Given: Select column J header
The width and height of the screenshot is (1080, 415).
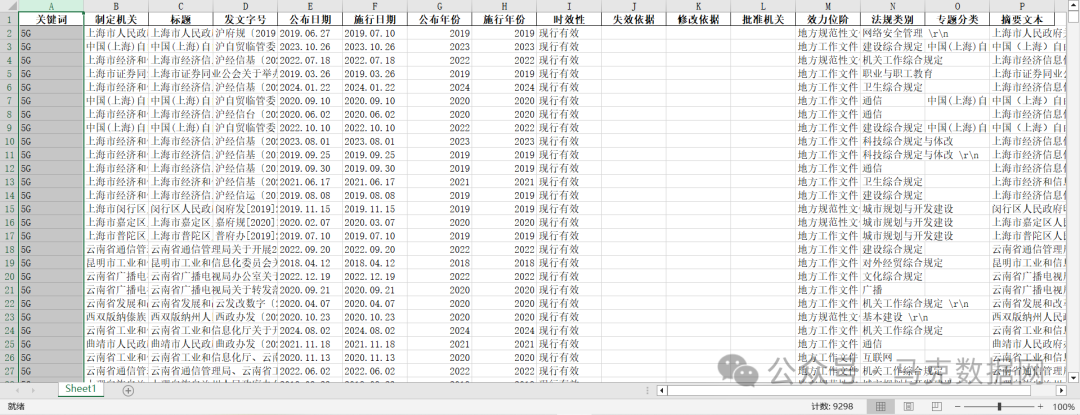Looking at the screenshot, I should click(634, 6).
